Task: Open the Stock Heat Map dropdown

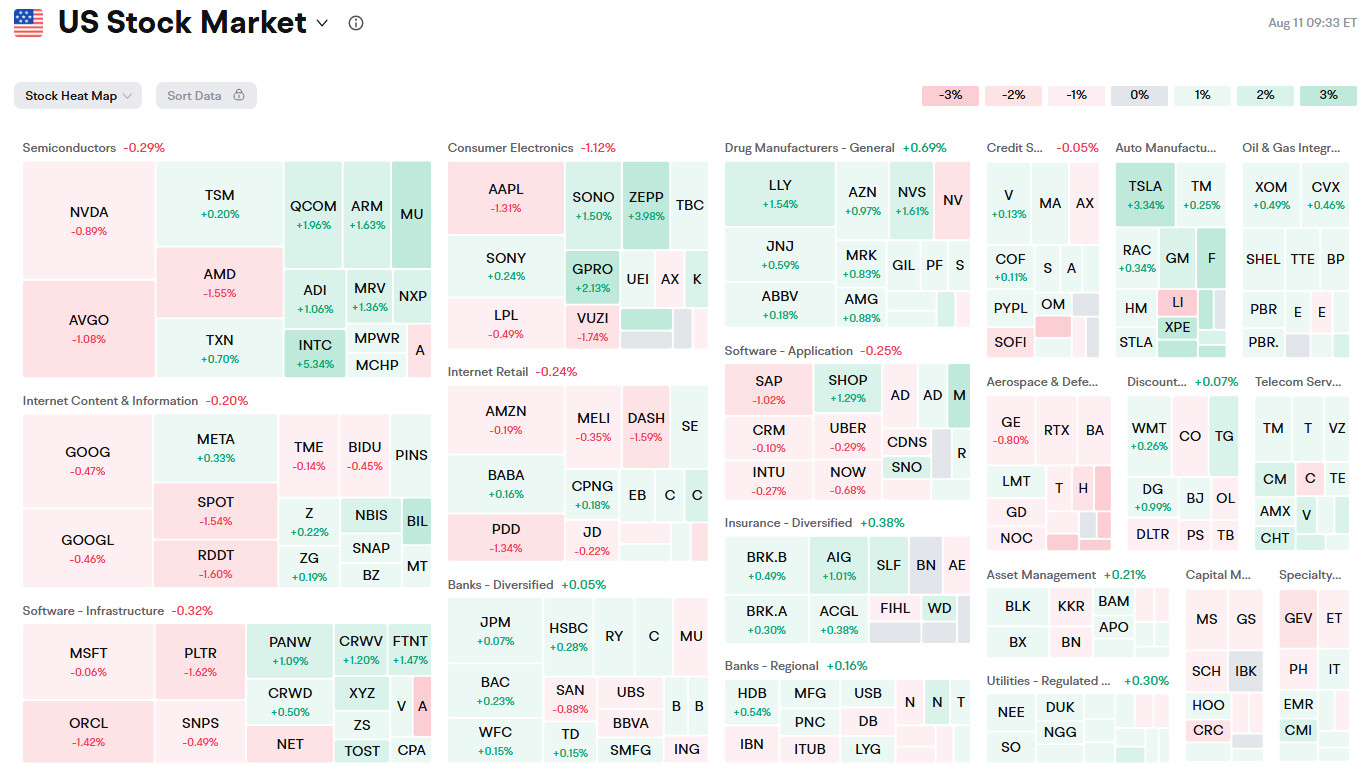Action: click(x=78, y=96)
